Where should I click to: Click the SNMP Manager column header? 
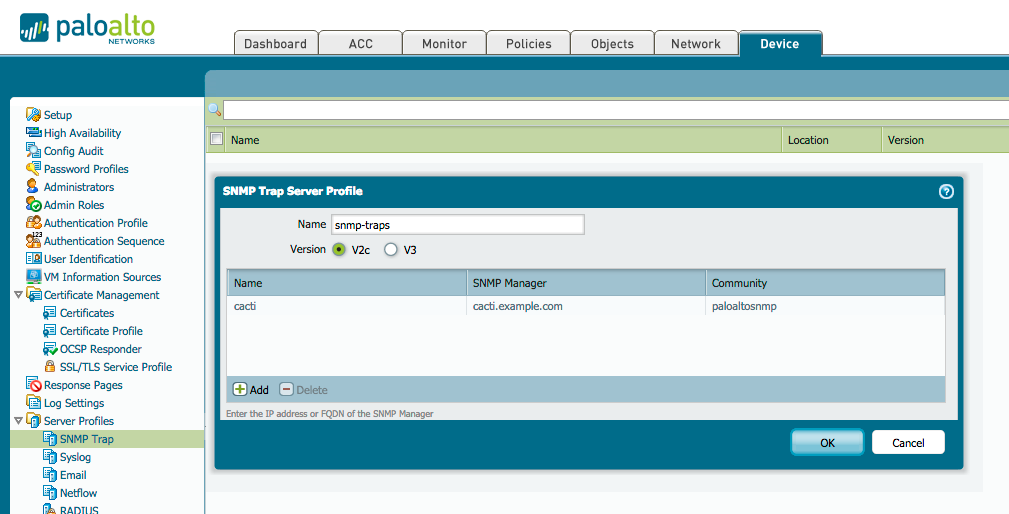(586, 283)
